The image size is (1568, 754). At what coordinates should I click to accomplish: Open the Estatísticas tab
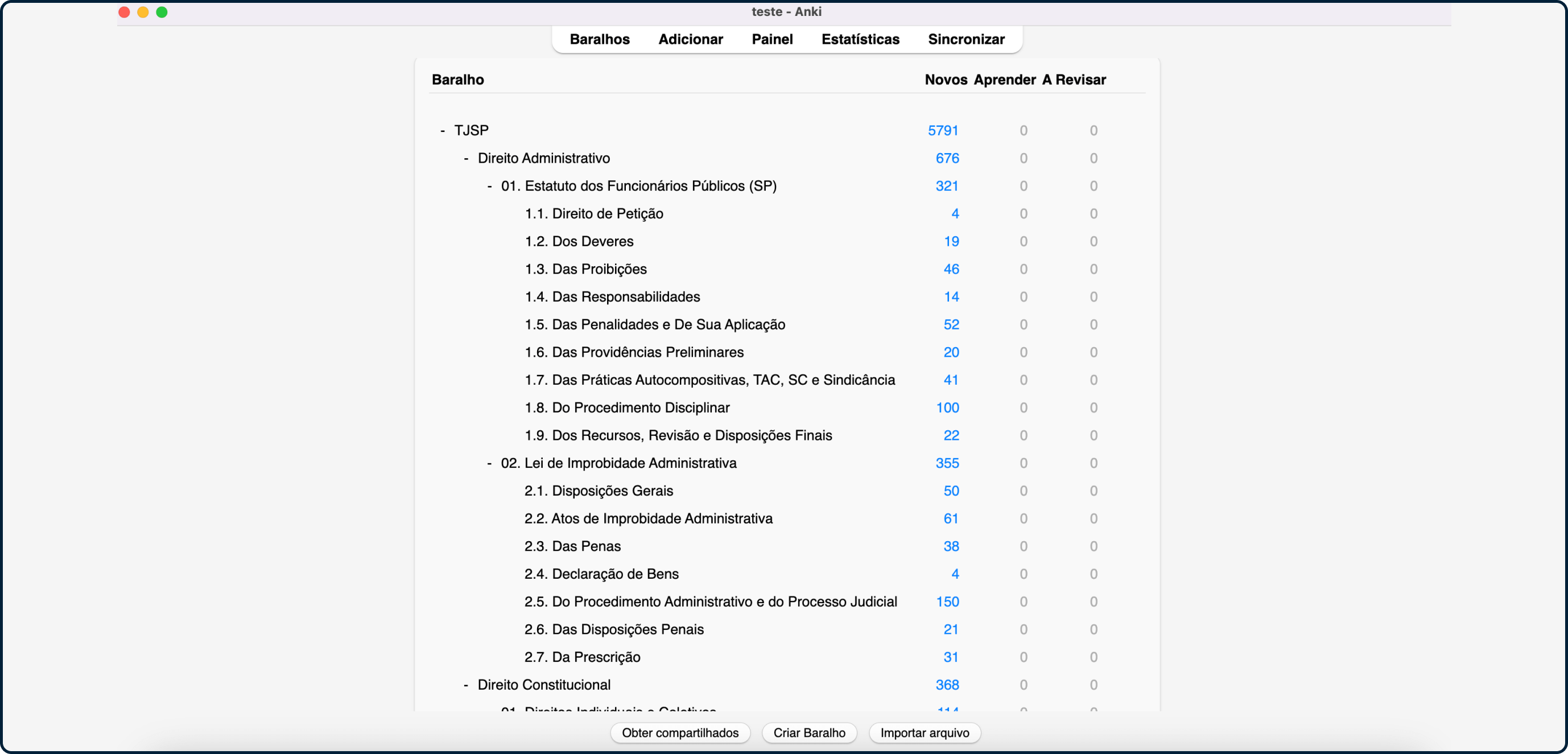pyautogui.click(x=860, y=39)
